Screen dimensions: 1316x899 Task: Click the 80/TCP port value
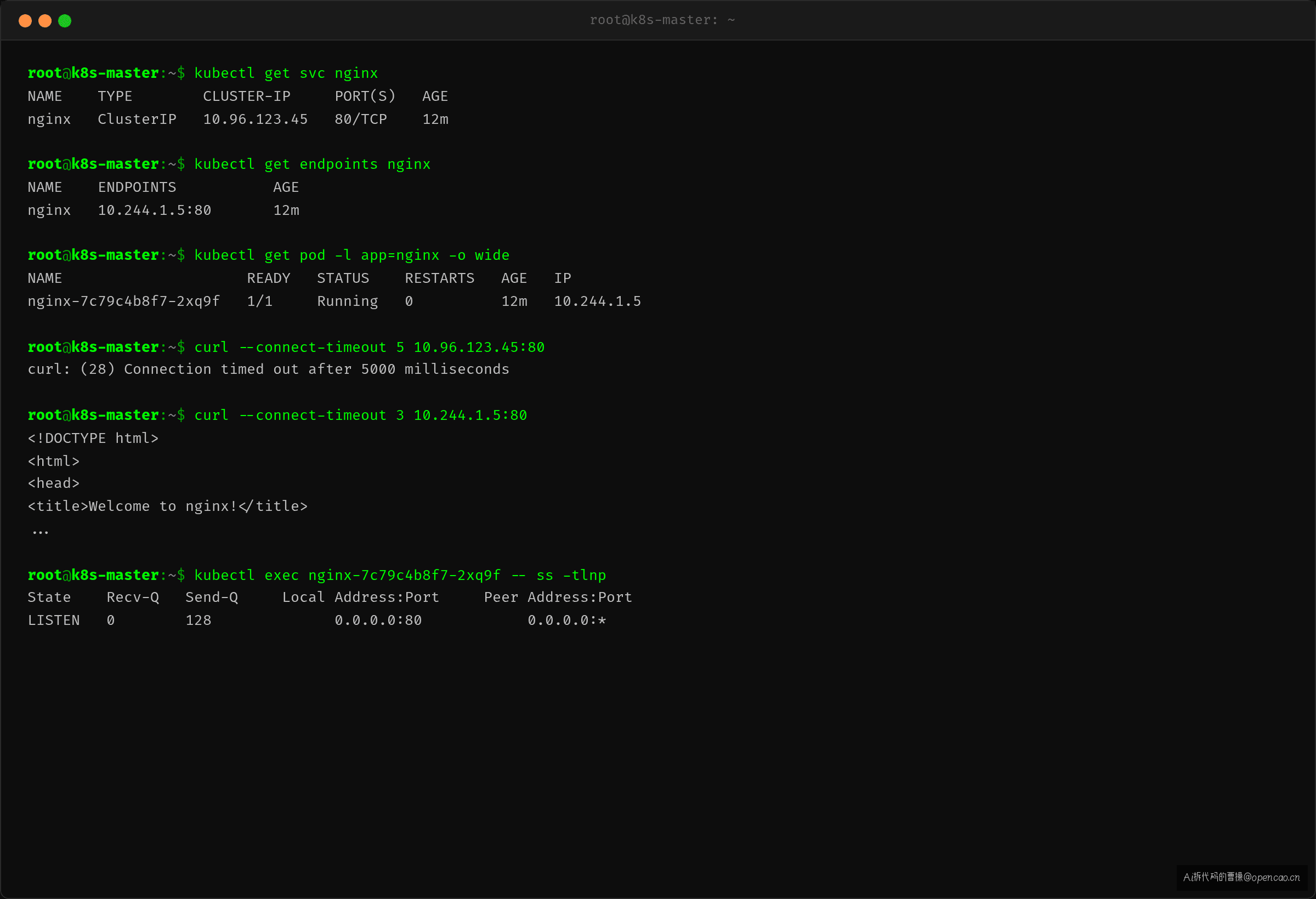(361, 120)
